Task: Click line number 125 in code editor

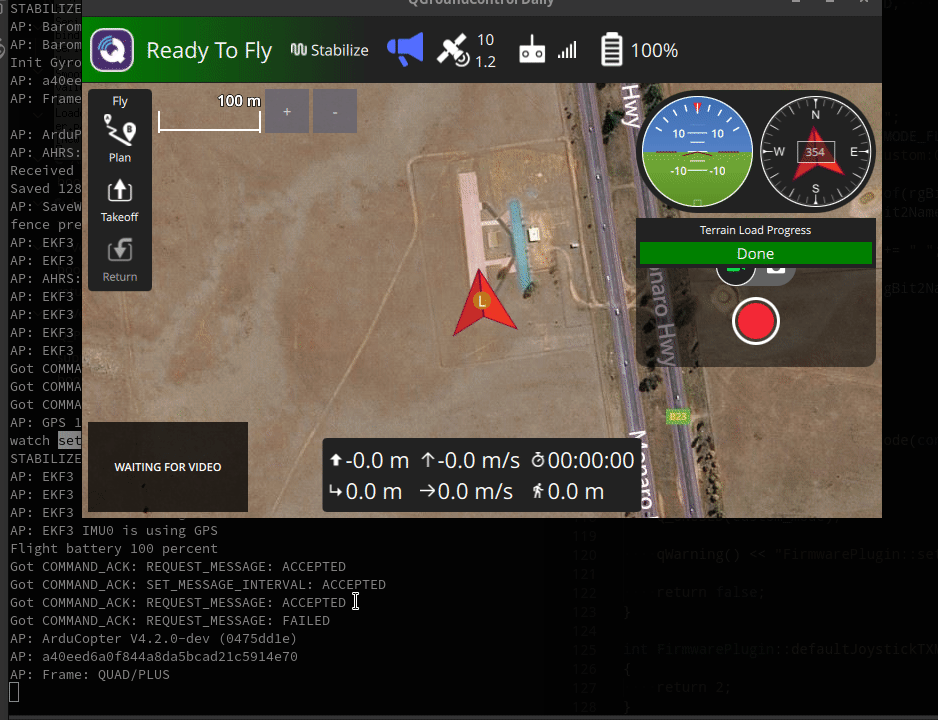Action: [x=585, y=649]
